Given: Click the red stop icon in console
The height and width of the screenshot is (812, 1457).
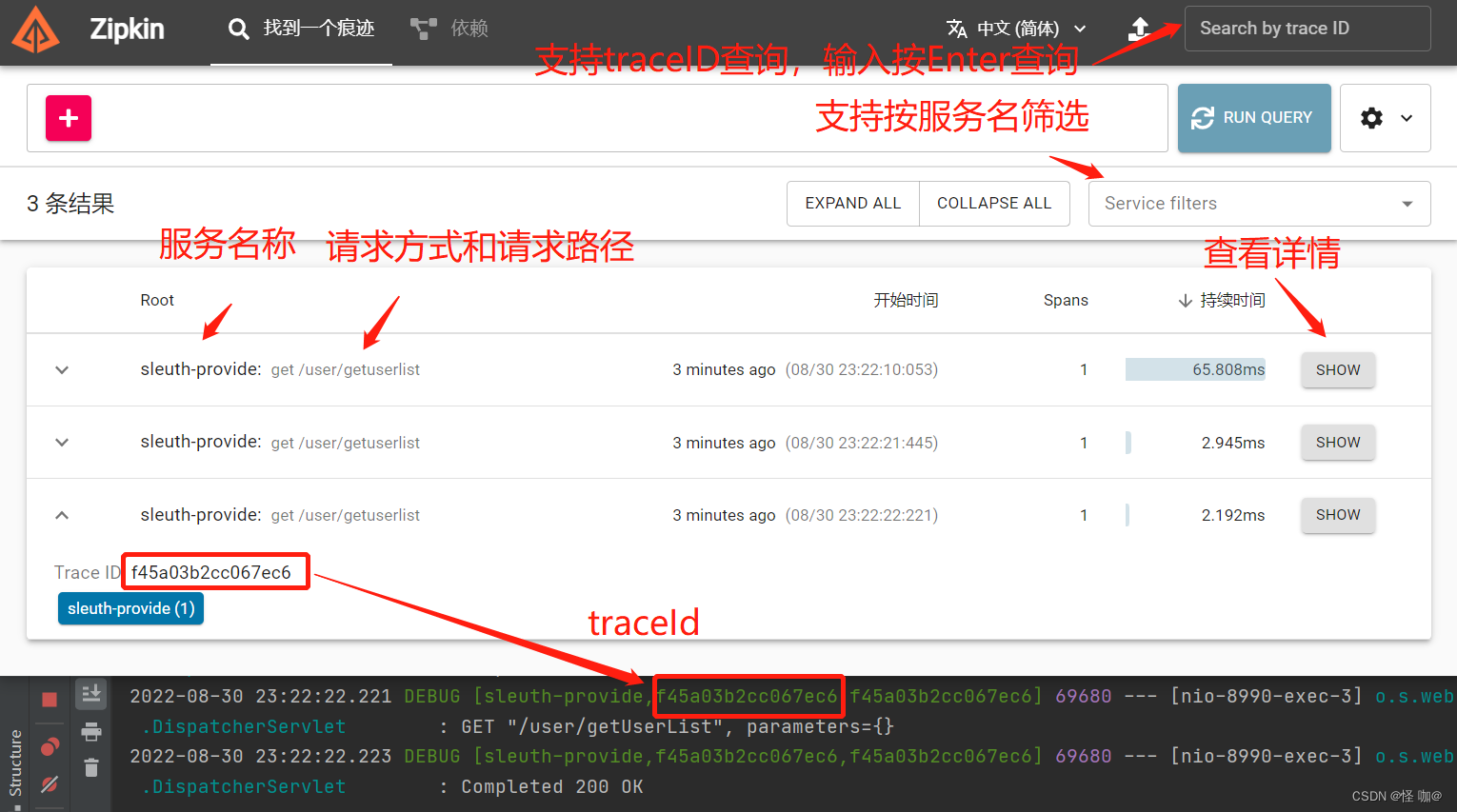Looking at the screenshot, I should 50,700.
